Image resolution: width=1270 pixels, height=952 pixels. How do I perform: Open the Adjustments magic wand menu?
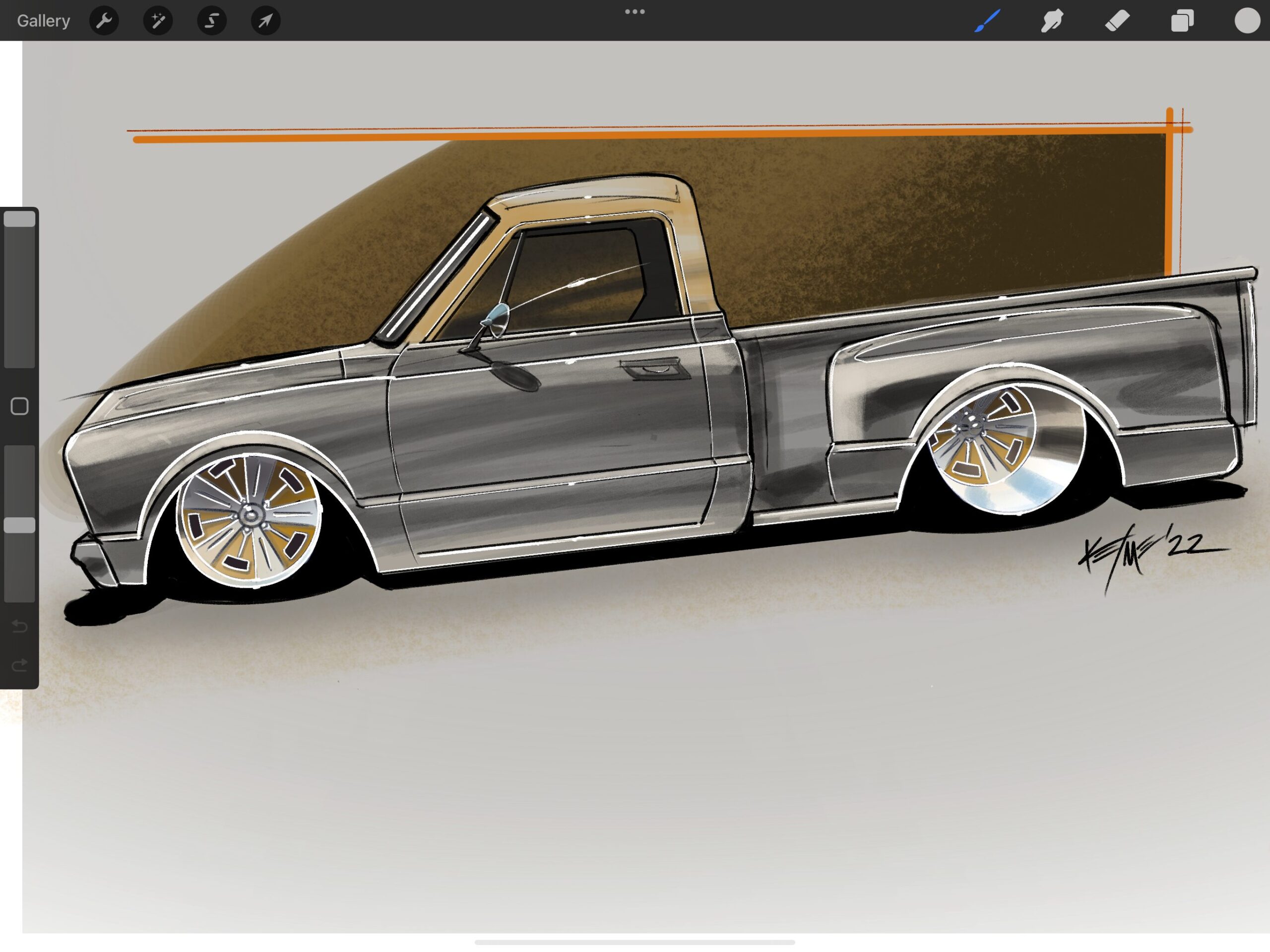tap(158, 21)
